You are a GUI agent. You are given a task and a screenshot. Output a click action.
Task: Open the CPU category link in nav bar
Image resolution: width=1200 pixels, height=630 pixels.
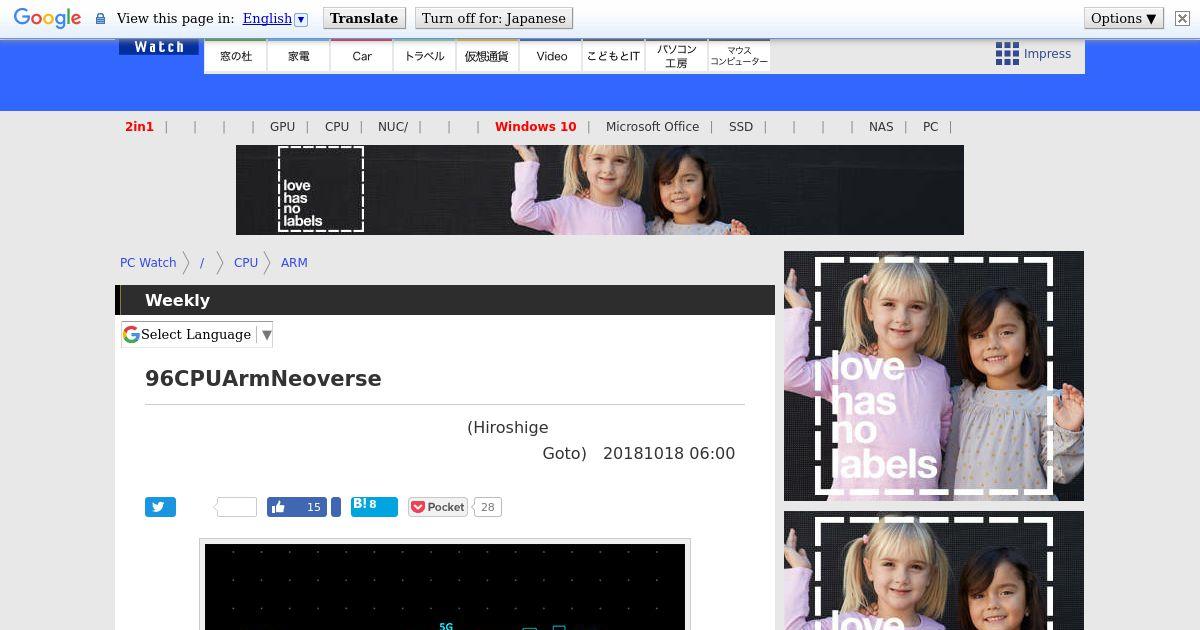(337, 127)
